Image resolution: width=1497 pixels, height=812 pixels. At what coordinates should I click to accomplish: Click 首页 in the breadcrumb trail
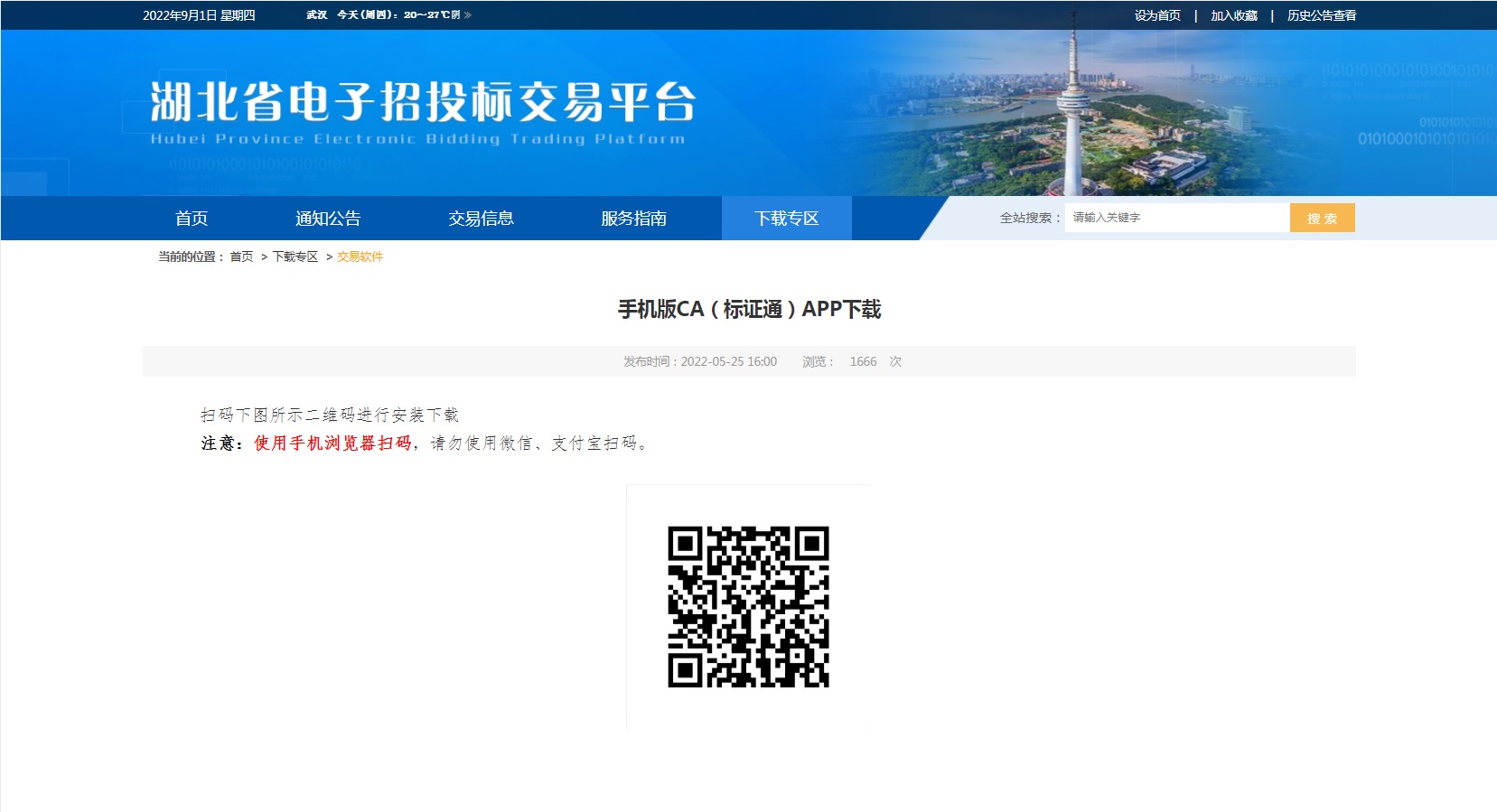(241, 257)
